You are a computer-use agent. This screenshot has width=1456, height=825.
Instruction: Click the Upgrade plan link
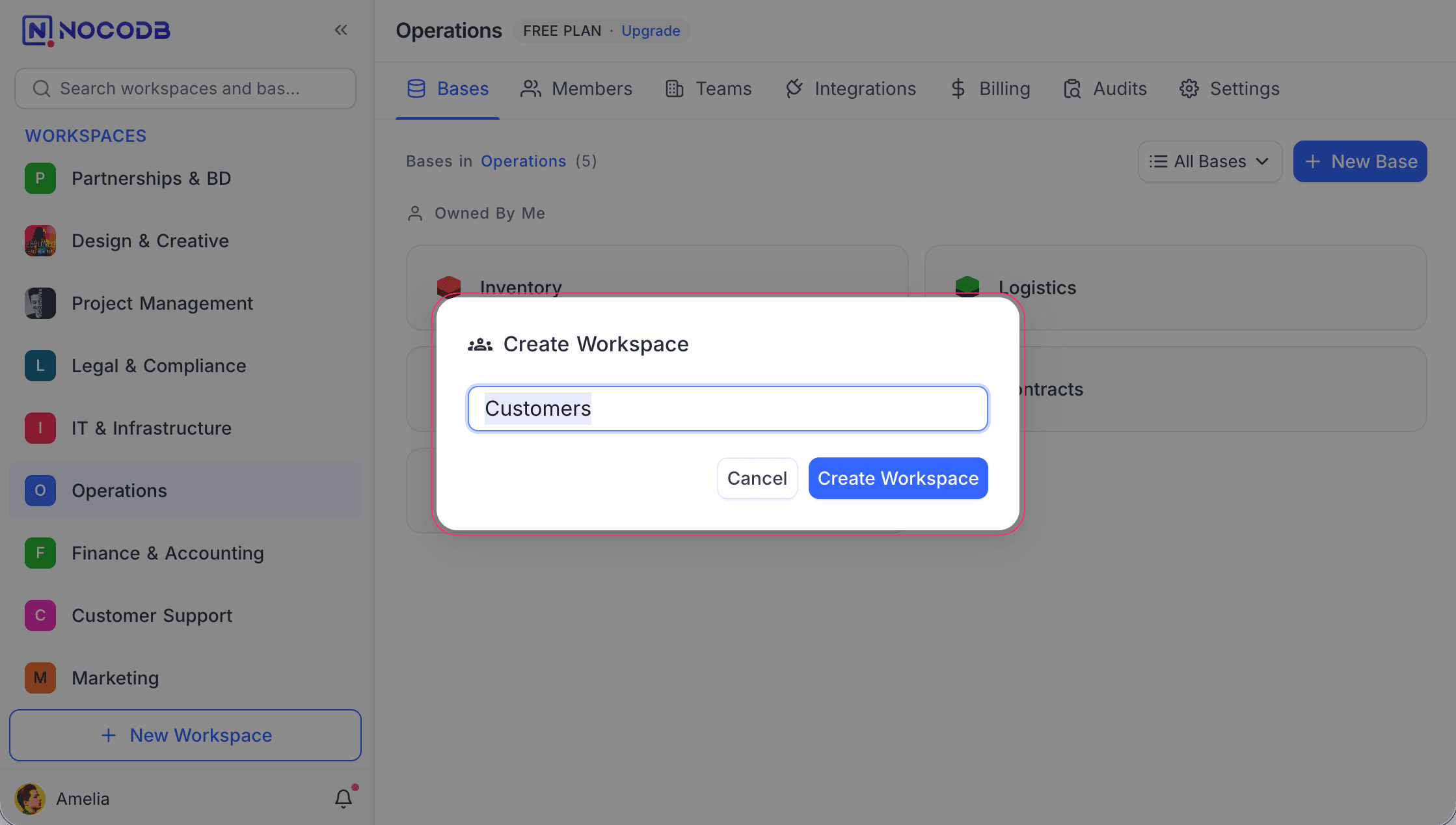click(651, 31)
